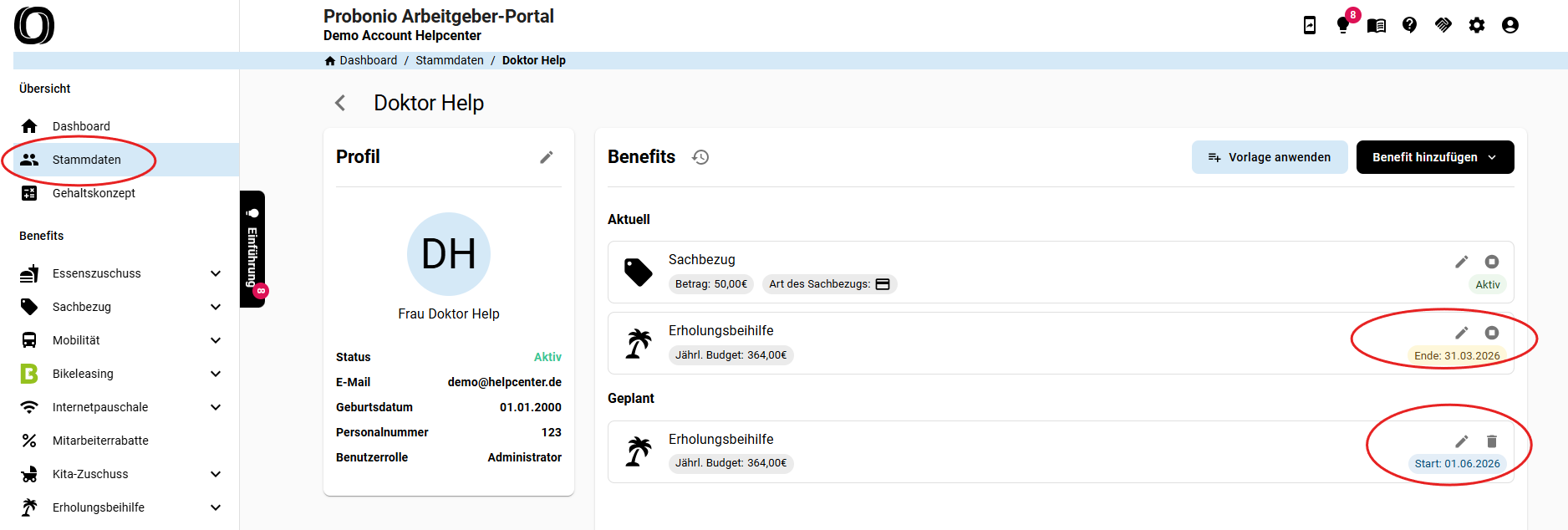Image resolution: width=1568 pixels, height=530 pixels.
Task: Click Betrag: 50,00€ chip
Action: click(x=711, y=284)
